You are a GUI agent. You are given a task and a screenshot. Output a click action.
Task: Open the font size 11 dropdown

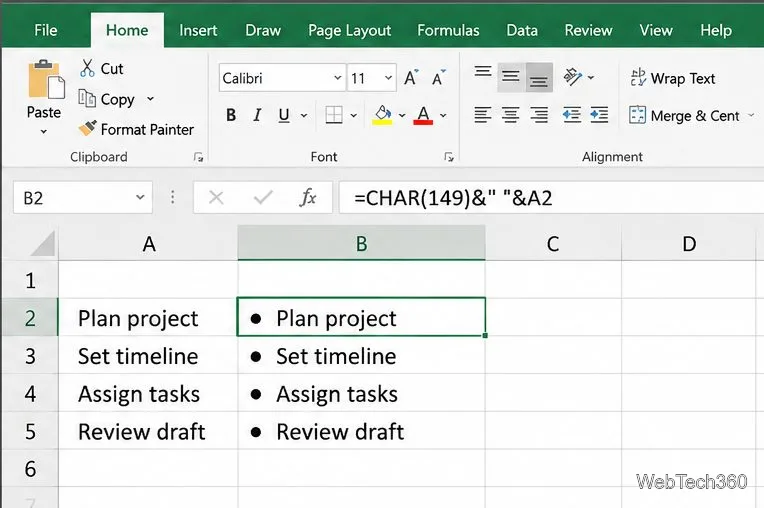(388, 78)
